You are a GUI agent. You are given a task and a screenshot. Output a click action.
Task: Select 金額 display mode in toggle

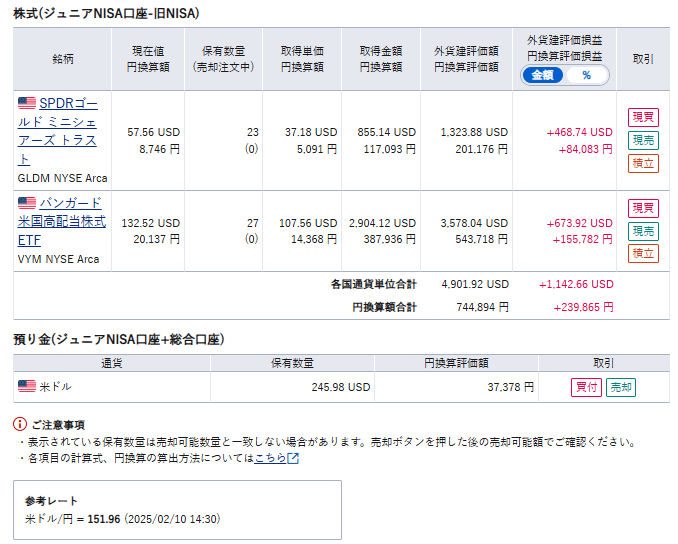click(542, 75)
